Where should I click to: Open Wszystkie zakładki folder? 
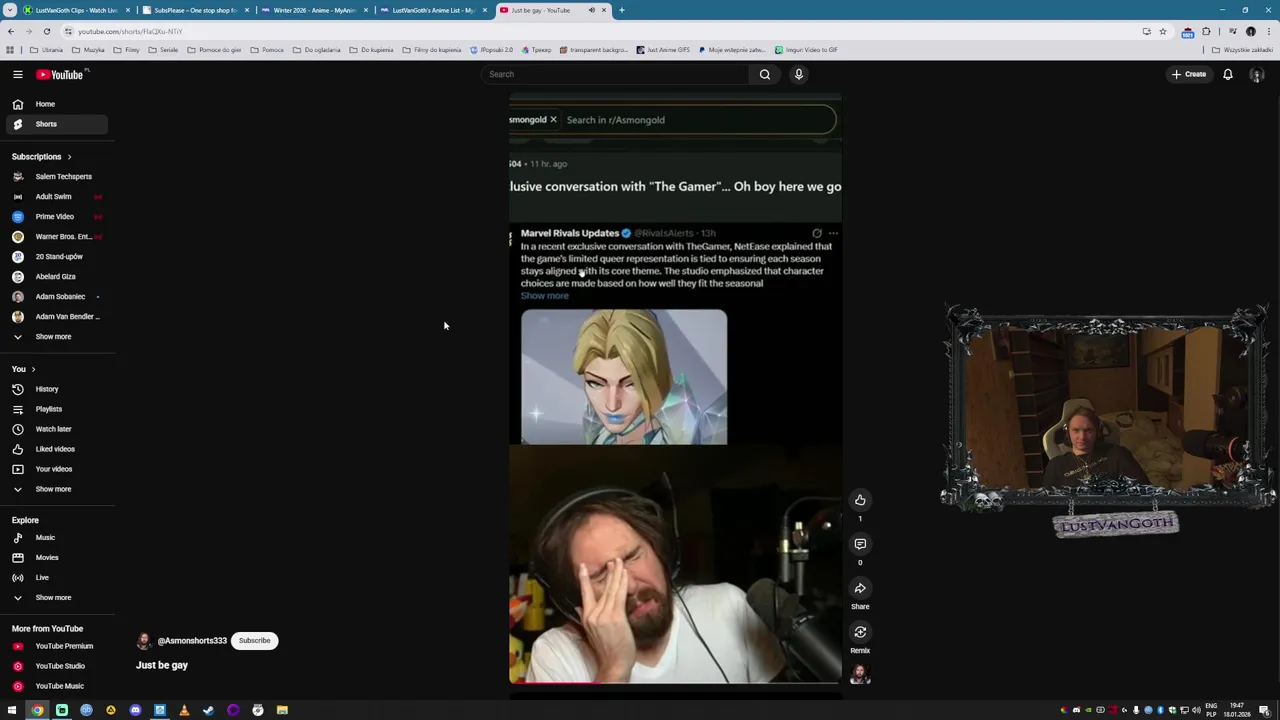point(1243,49)
